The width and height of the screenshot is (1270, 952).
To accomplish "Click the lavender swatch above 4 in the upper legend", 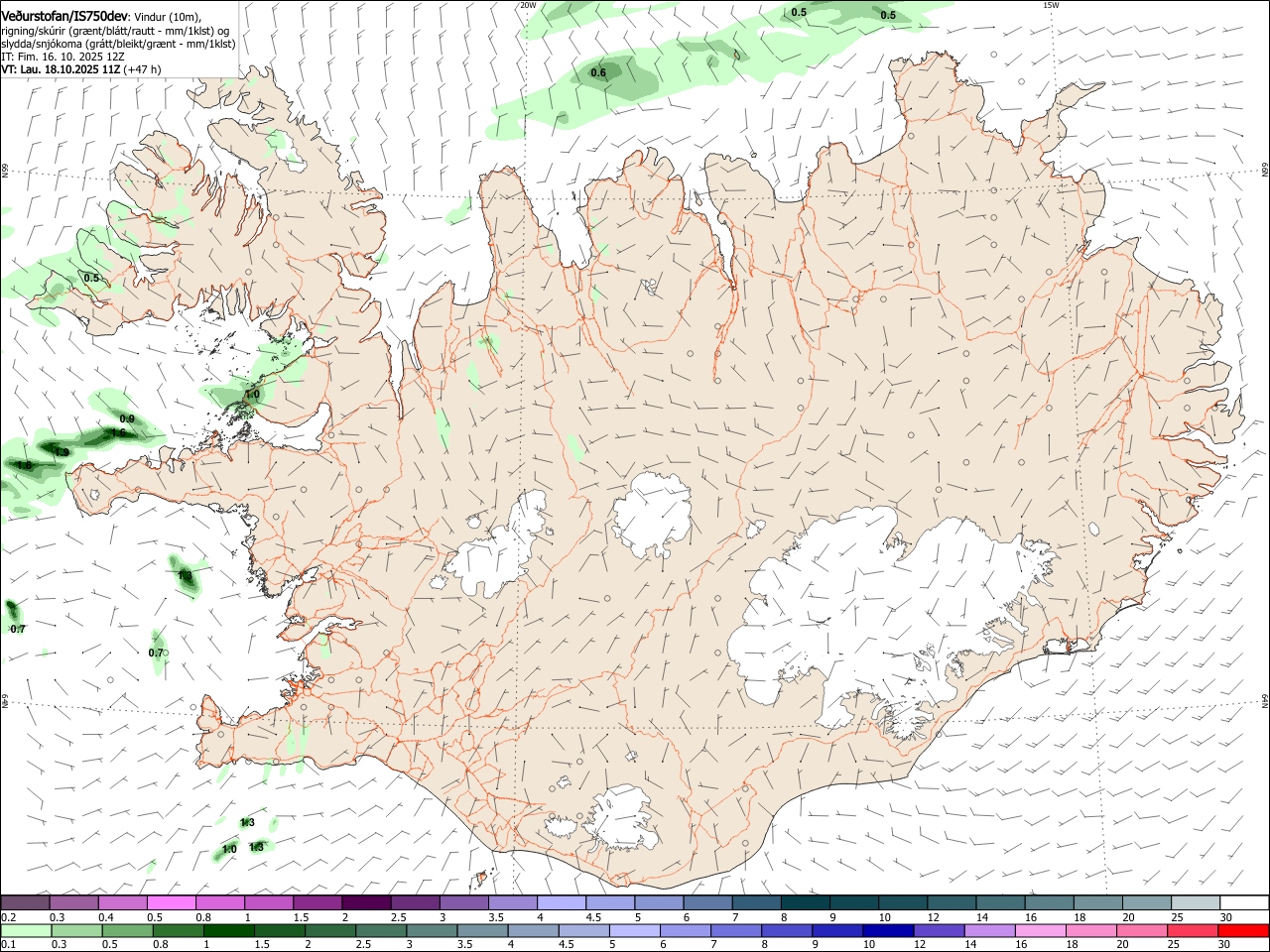I will (x=561, y=903).
